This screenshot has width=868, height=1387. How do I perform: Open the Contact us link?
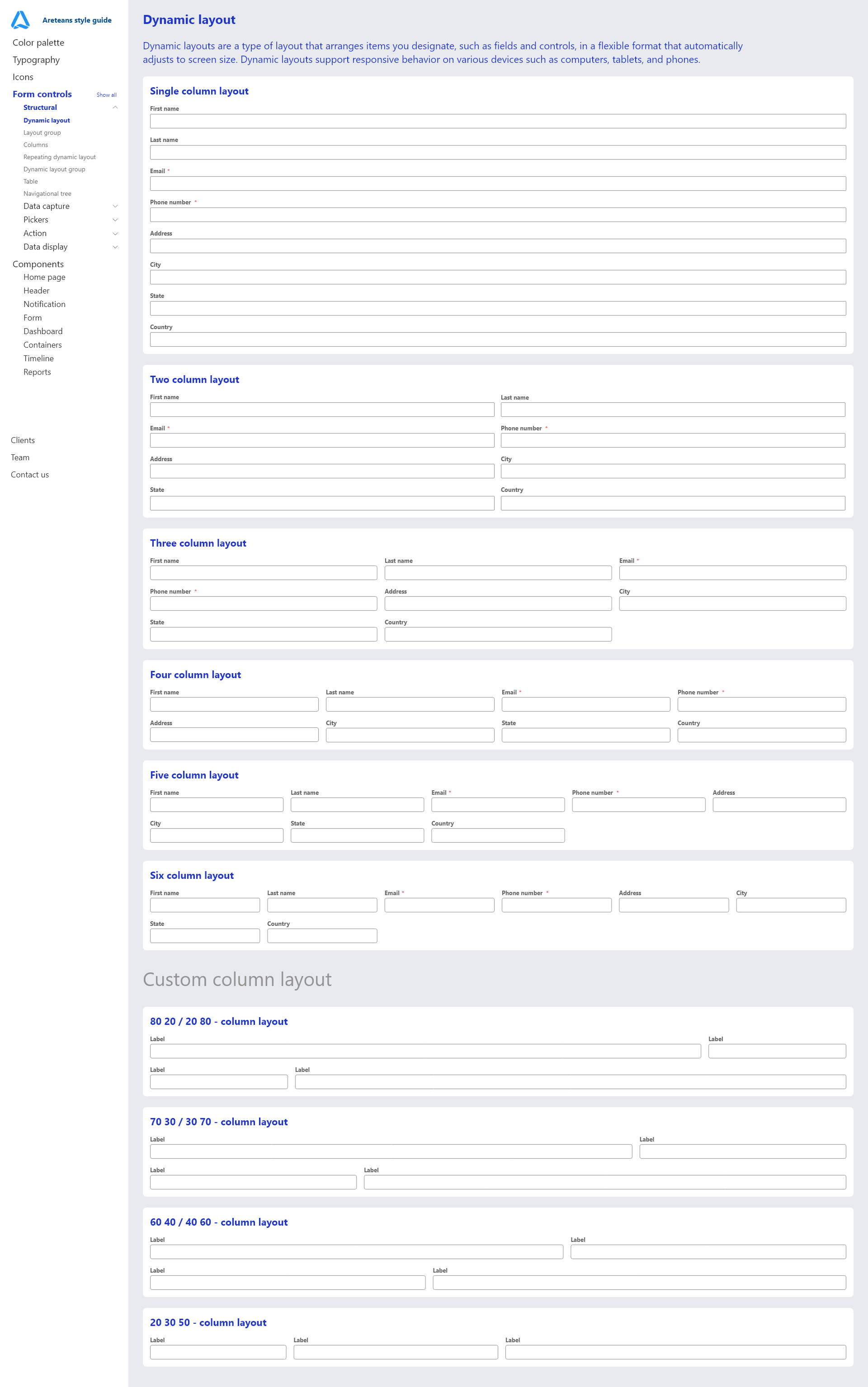tap(30, 475)
